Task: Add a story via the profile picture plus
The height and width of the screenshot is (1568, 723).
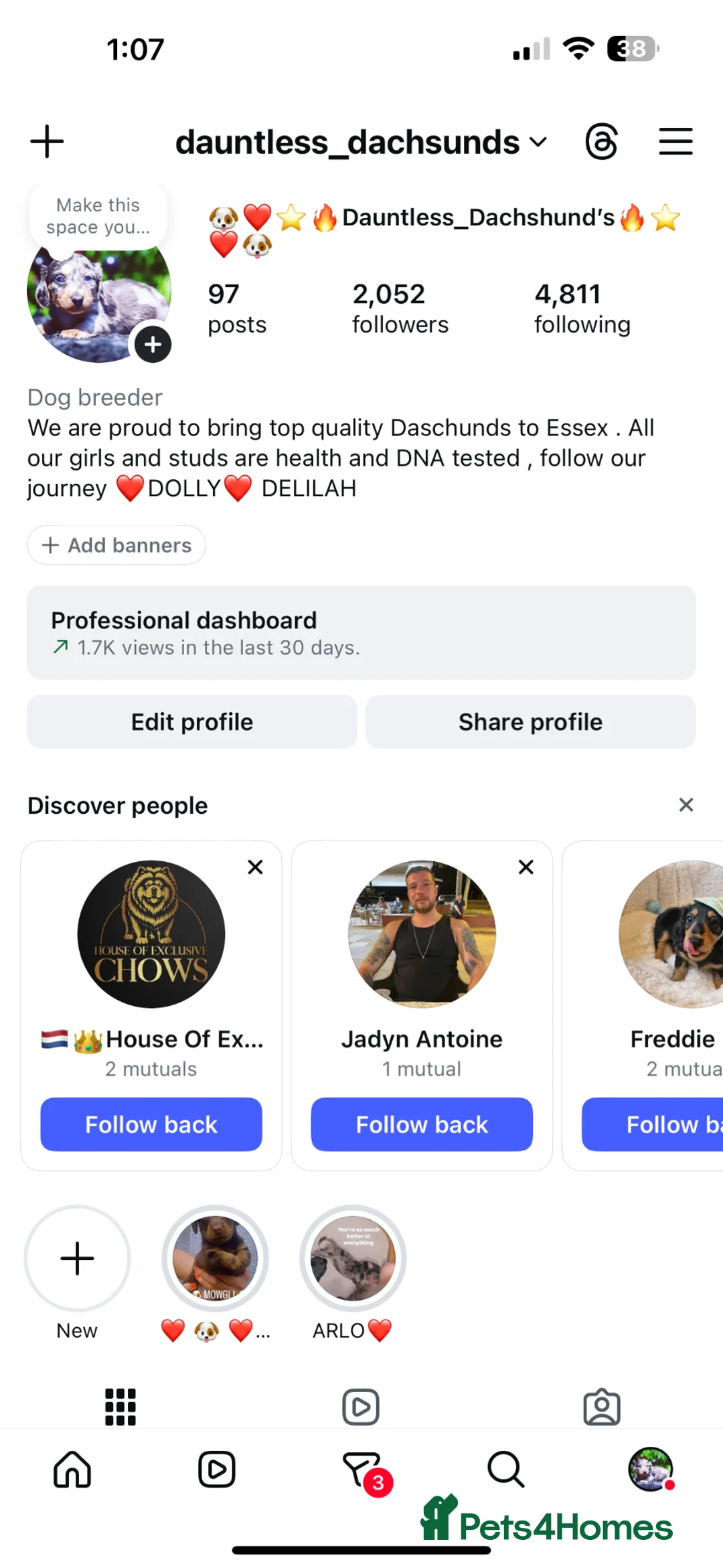Action: 153,344
